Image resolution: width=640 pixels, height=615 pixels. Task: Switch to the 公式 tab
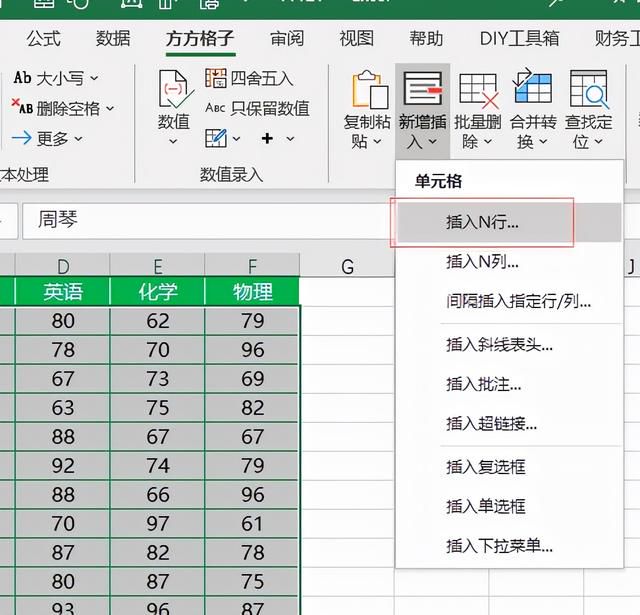[44, 39]
